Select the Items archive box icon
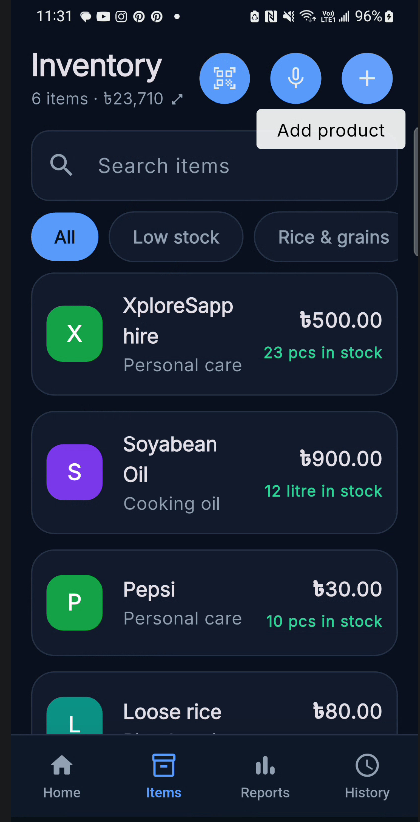The height and width of the screenshot is (822, 420). click(164, 766)
